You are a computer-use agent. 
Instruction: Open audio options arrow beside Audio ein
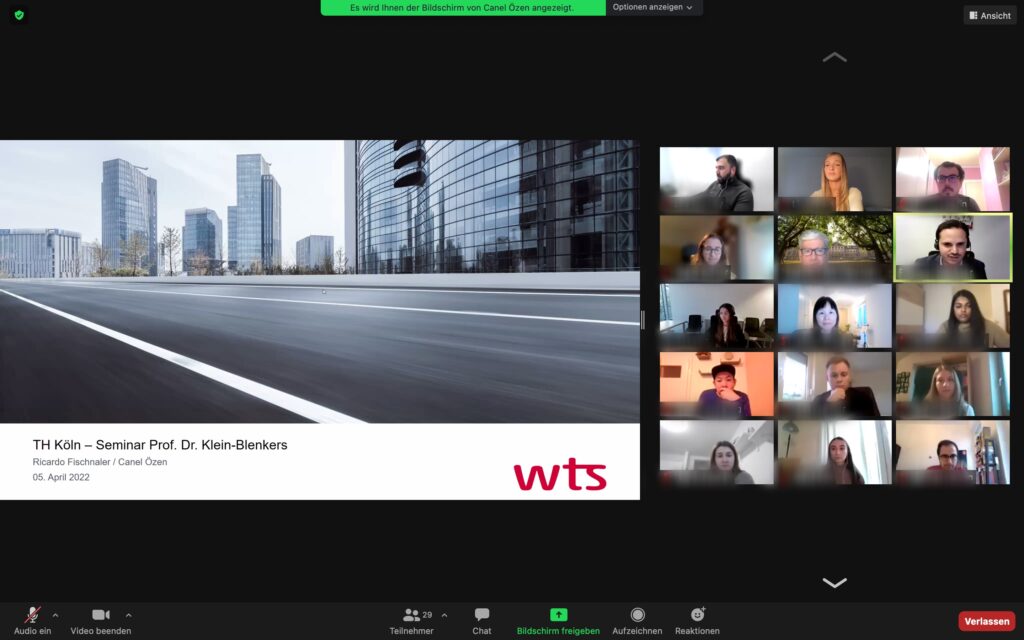click(x=55, y=615)
